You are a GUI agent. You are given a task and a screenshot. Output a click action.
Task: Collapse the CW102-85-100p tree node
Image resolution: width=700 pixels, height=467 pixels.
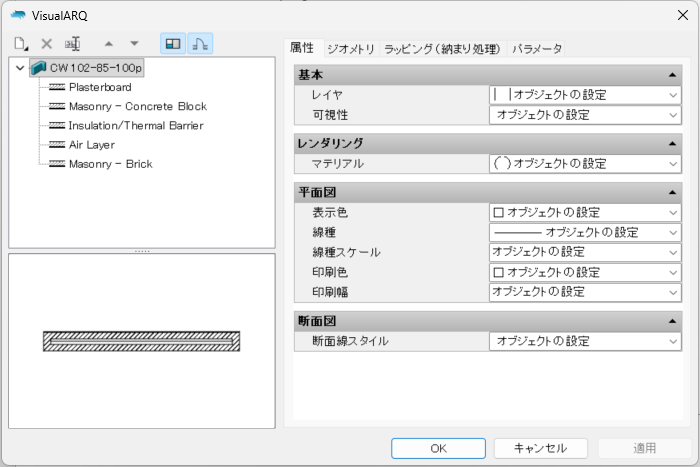click(20, 68)
